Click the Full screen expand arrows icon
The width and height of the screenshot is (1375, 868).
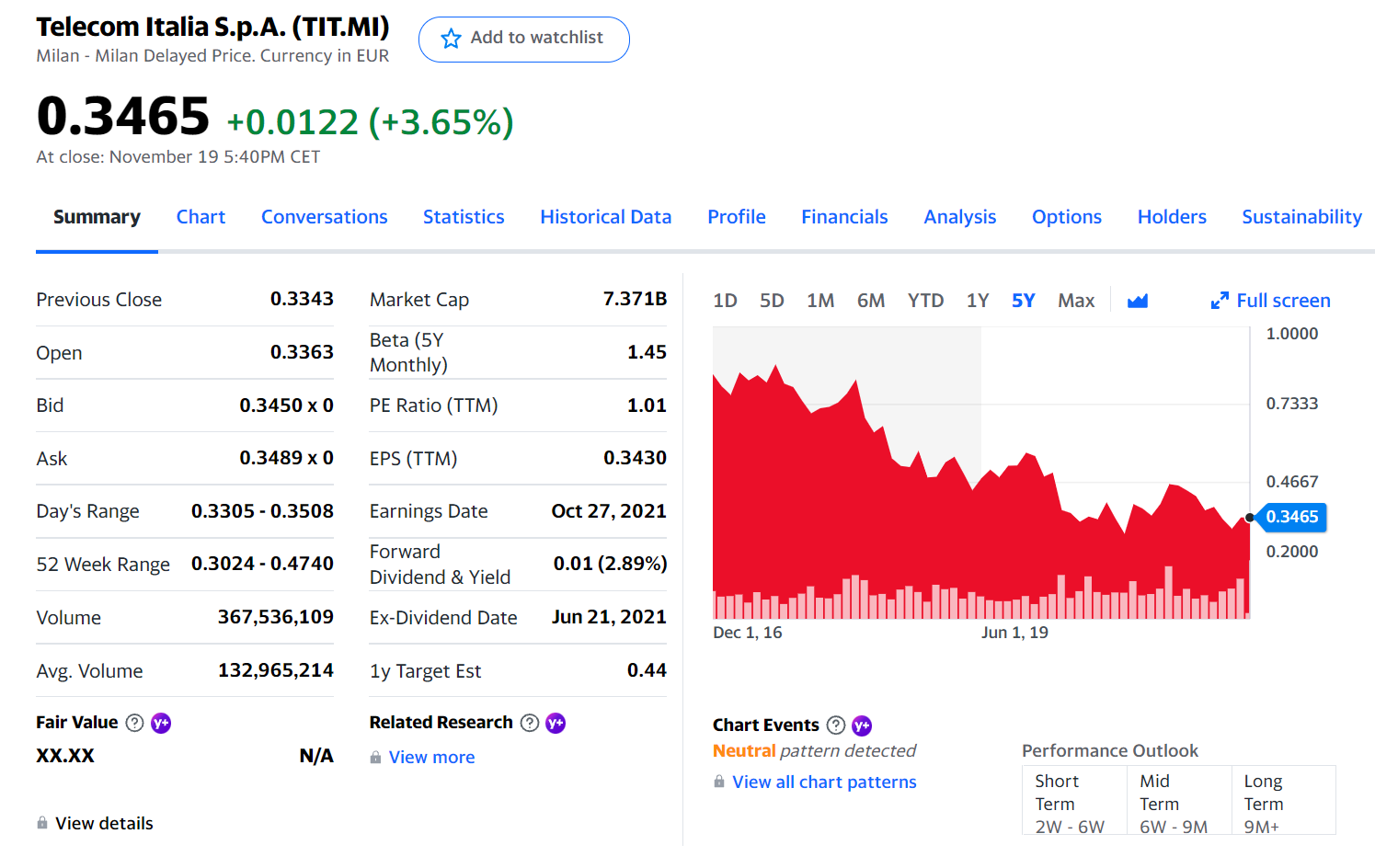1220,301
